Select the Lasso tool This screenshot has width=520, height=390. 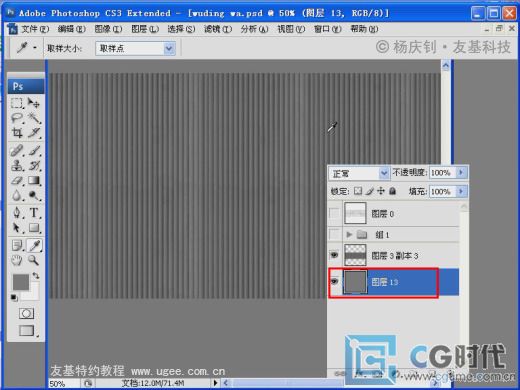pos(17,118)
